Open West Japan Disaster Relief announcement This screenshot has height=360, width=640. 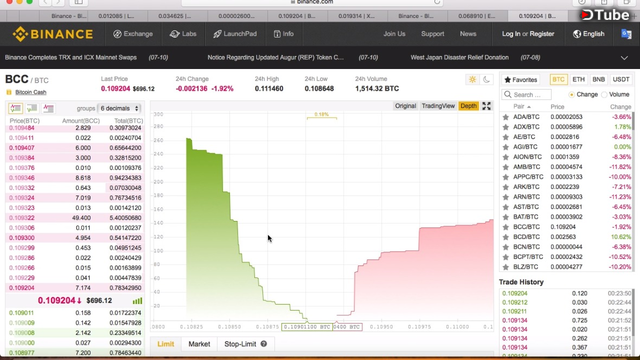point(460,58)
